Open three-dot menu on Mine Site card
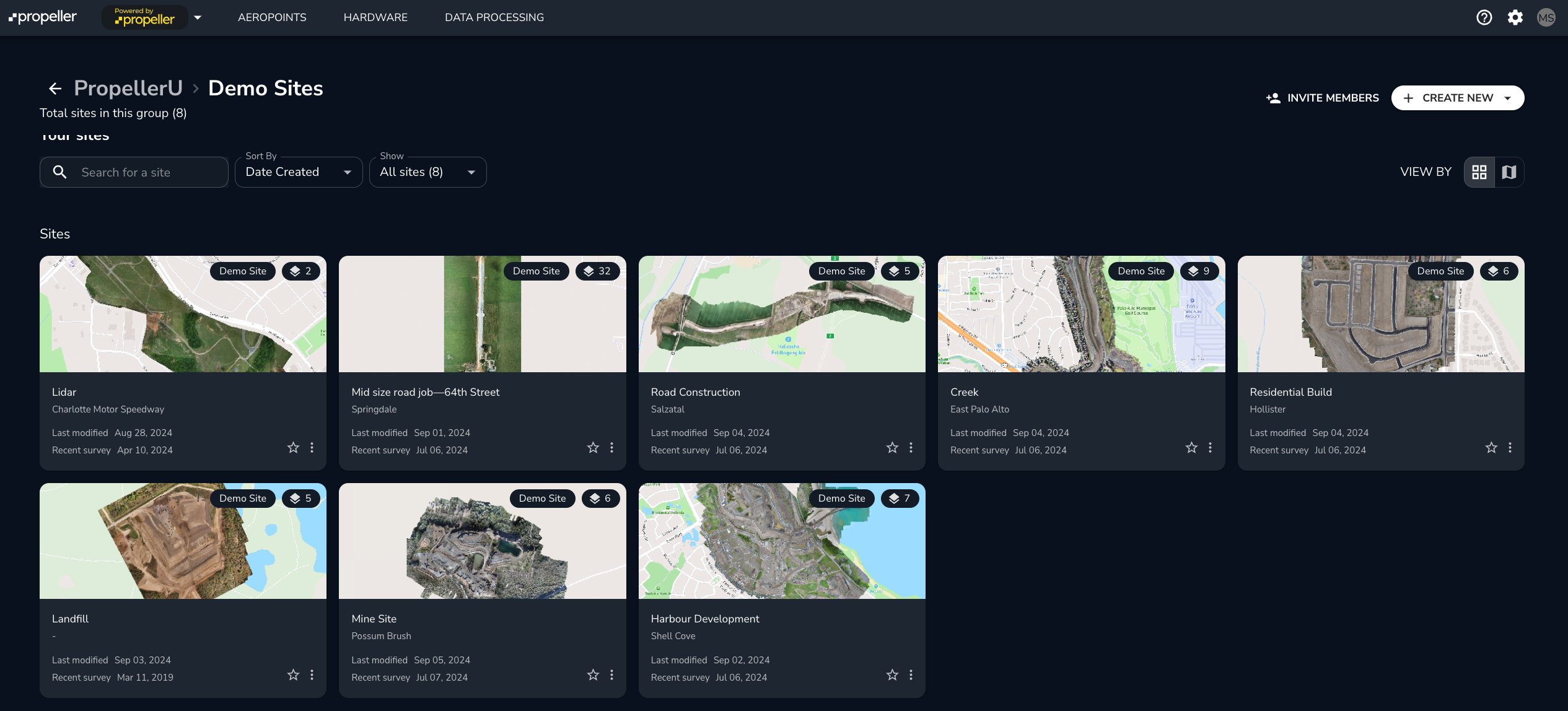The width and height of the screenshot is (1568, 711). (x=611, y=674)
